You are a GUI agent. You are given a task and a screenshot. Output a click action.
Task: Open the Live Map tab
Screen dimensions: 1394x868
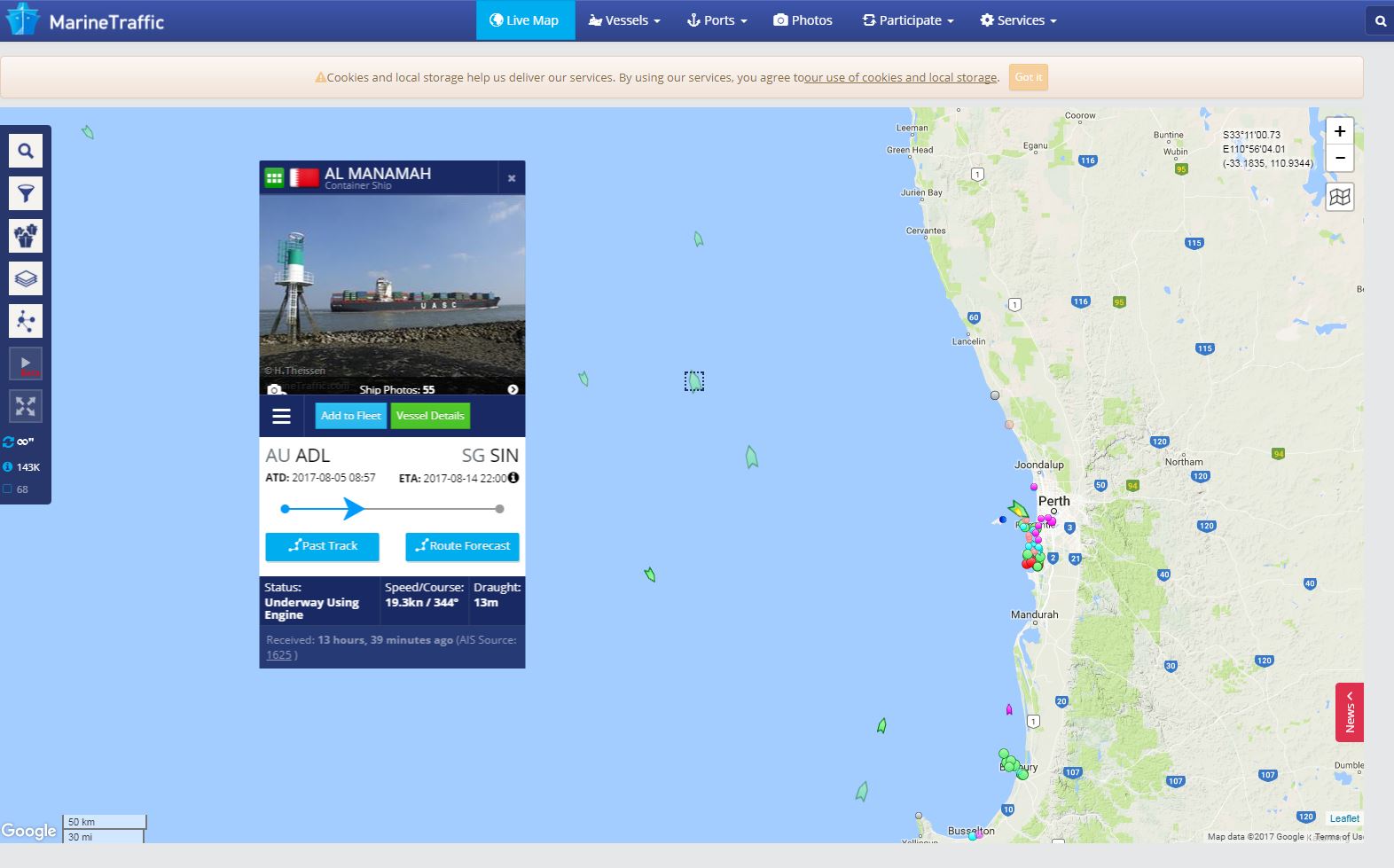coord(525,20)
